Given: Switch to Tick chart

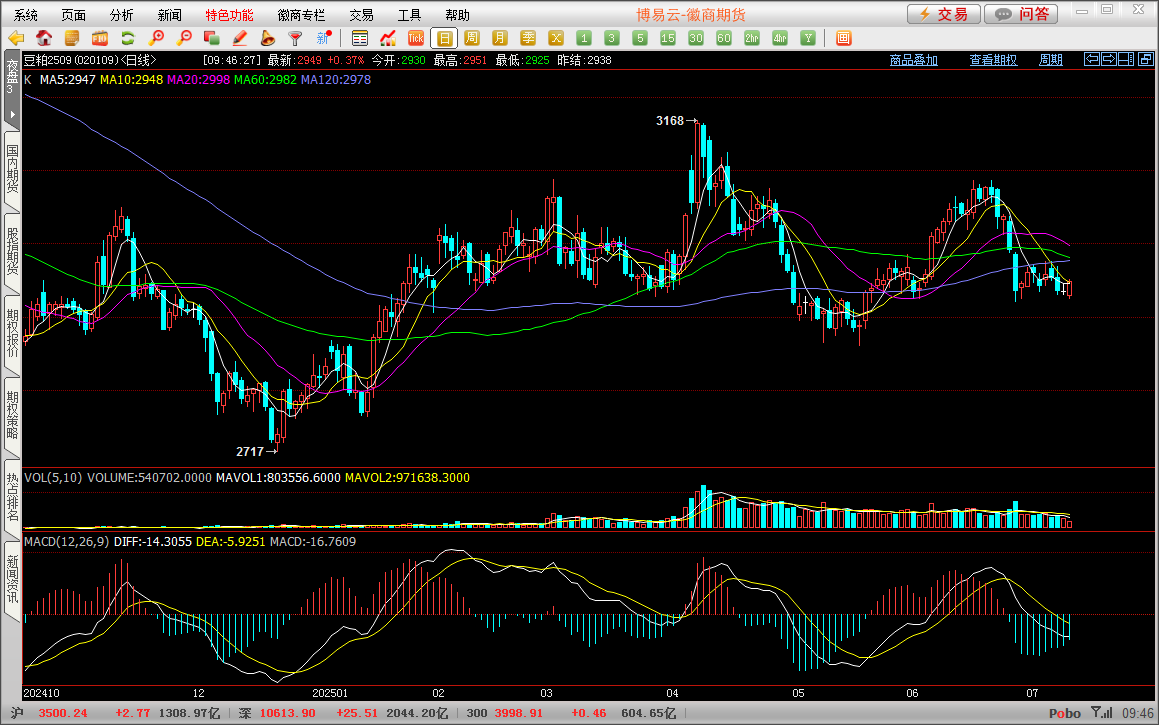Looking at the screenshot, I should (x=416, y=38).
